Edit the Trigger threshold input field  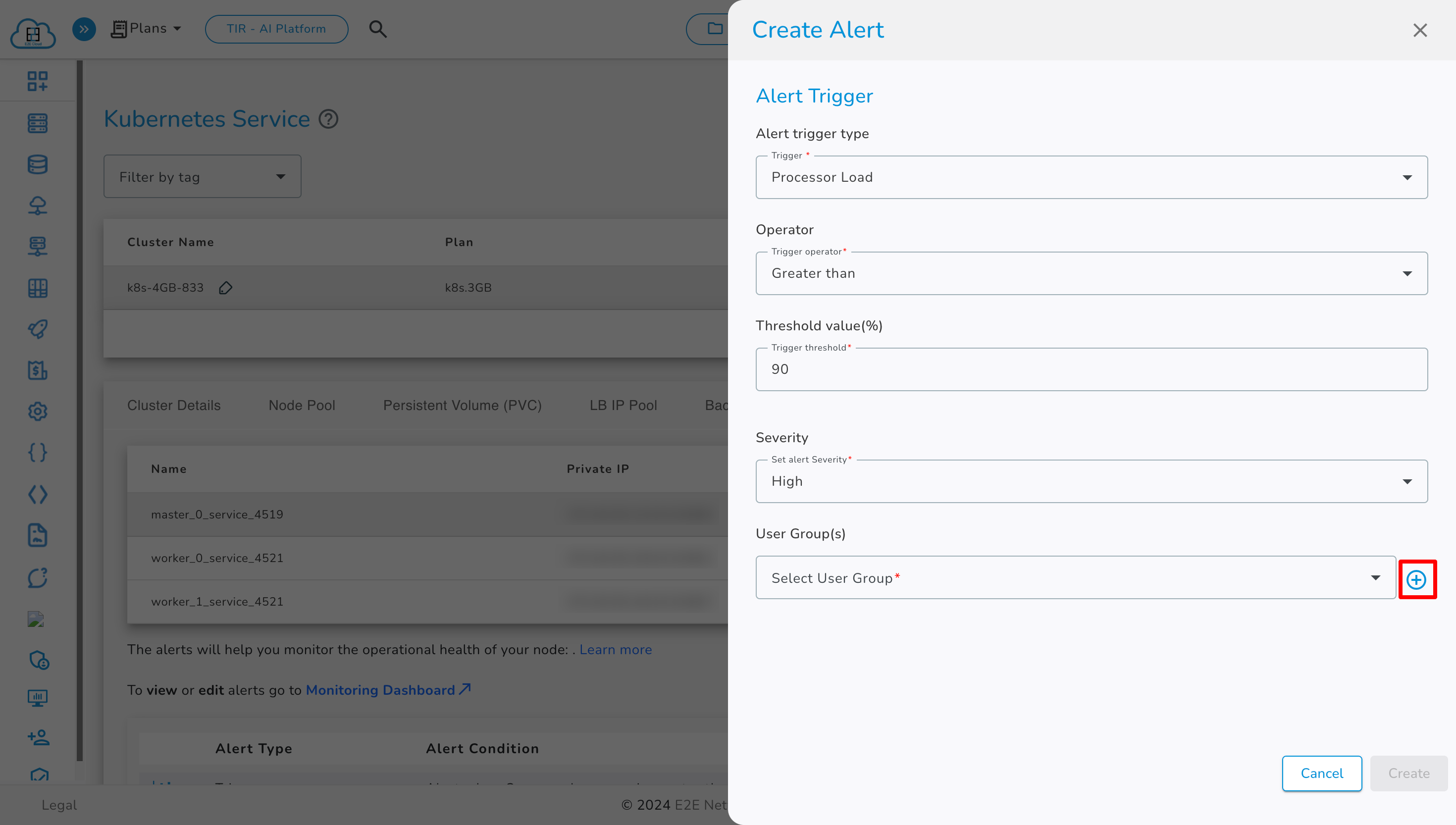(1091, 369)
